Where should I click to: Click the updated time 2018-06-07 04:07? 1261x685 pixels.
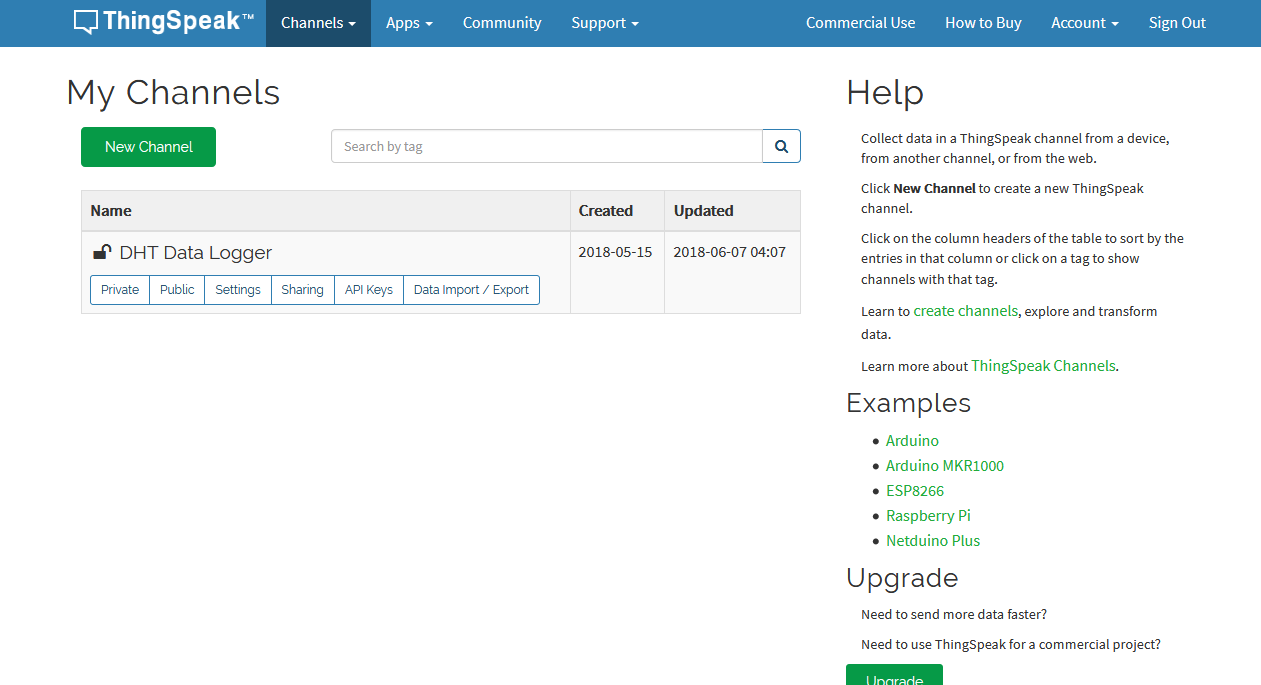(x=729, y=252)
